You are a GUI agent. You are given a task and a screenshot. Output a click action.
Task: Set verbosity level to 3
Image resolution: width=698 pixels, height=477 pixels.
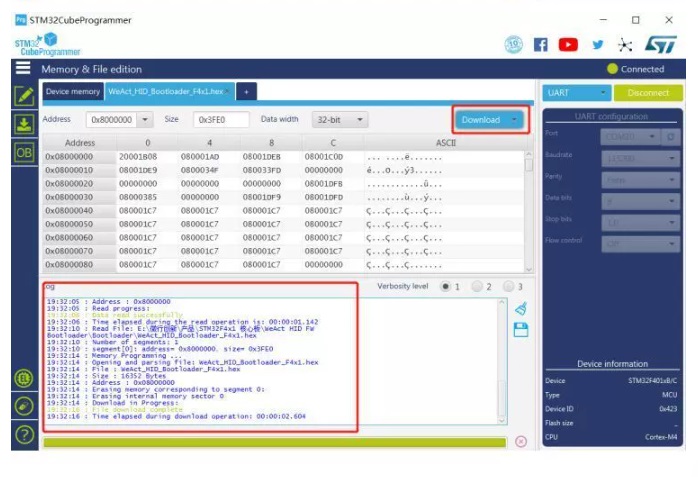(508, 286)
